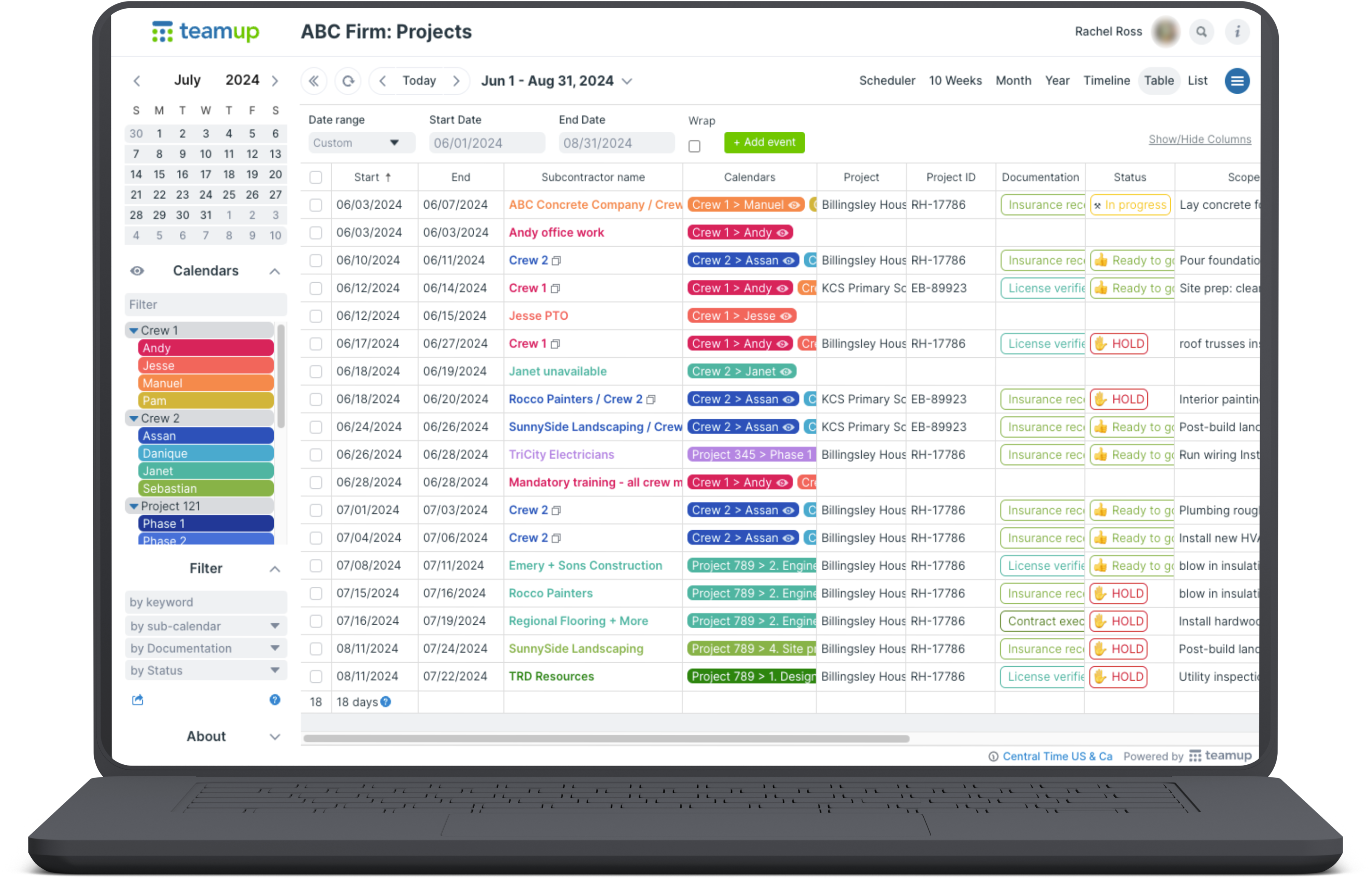Open the by sub-calendar filter dropdown

point(205,626)
